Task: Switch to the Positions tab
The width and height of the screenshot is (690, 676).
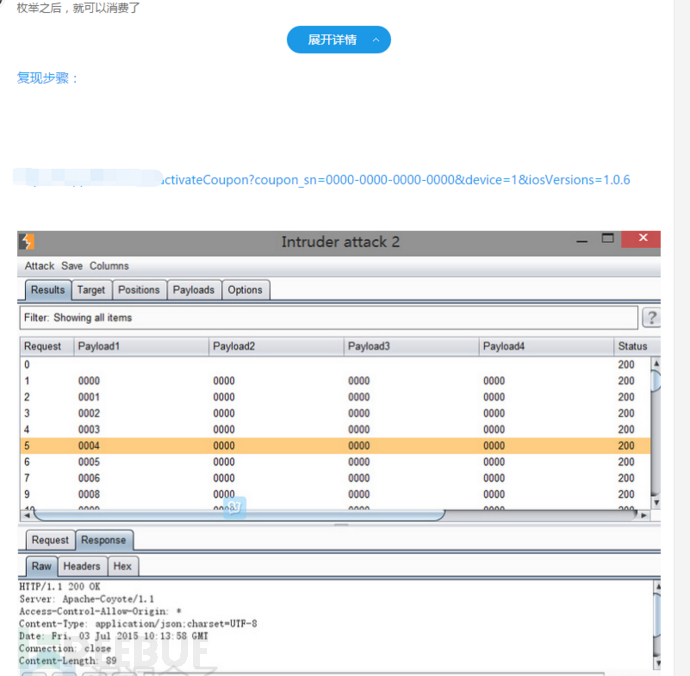Action: 138,290
